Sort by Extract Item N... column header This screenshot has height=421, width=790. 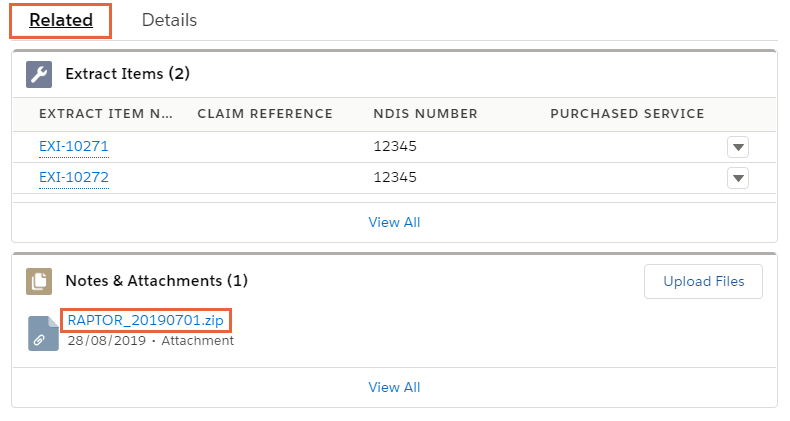pos(106,114)
